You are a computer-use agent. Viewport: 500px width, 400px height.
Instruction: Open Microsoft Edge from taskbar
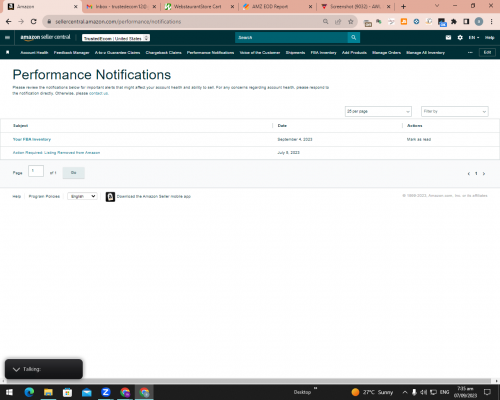[x=29, y=392]
